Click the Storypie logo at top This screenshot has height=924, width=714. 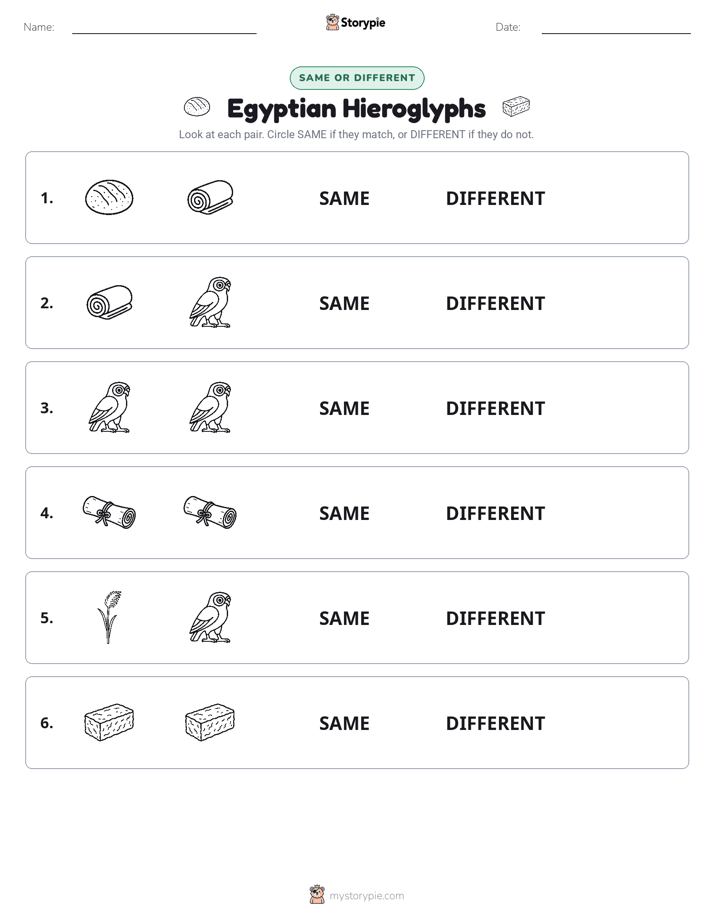pyautogui.click(x=355, y=22)
